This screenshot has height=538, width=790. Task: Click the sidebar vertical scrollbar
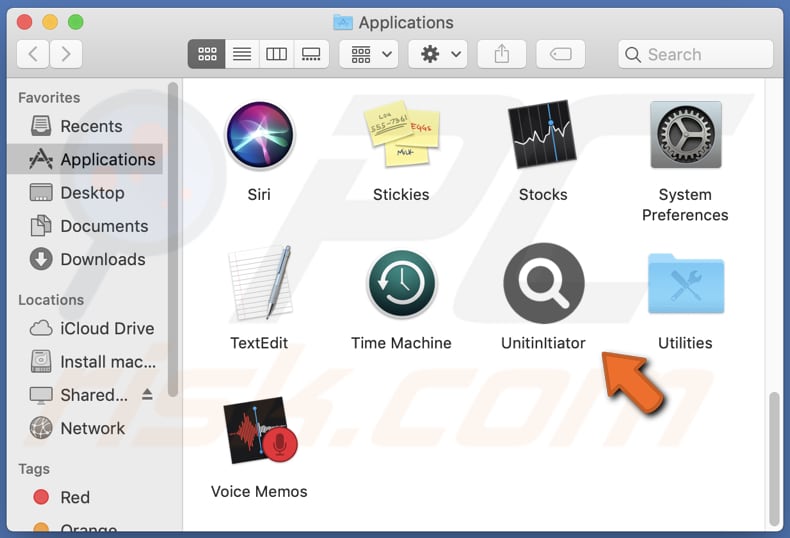coord(173,240)
